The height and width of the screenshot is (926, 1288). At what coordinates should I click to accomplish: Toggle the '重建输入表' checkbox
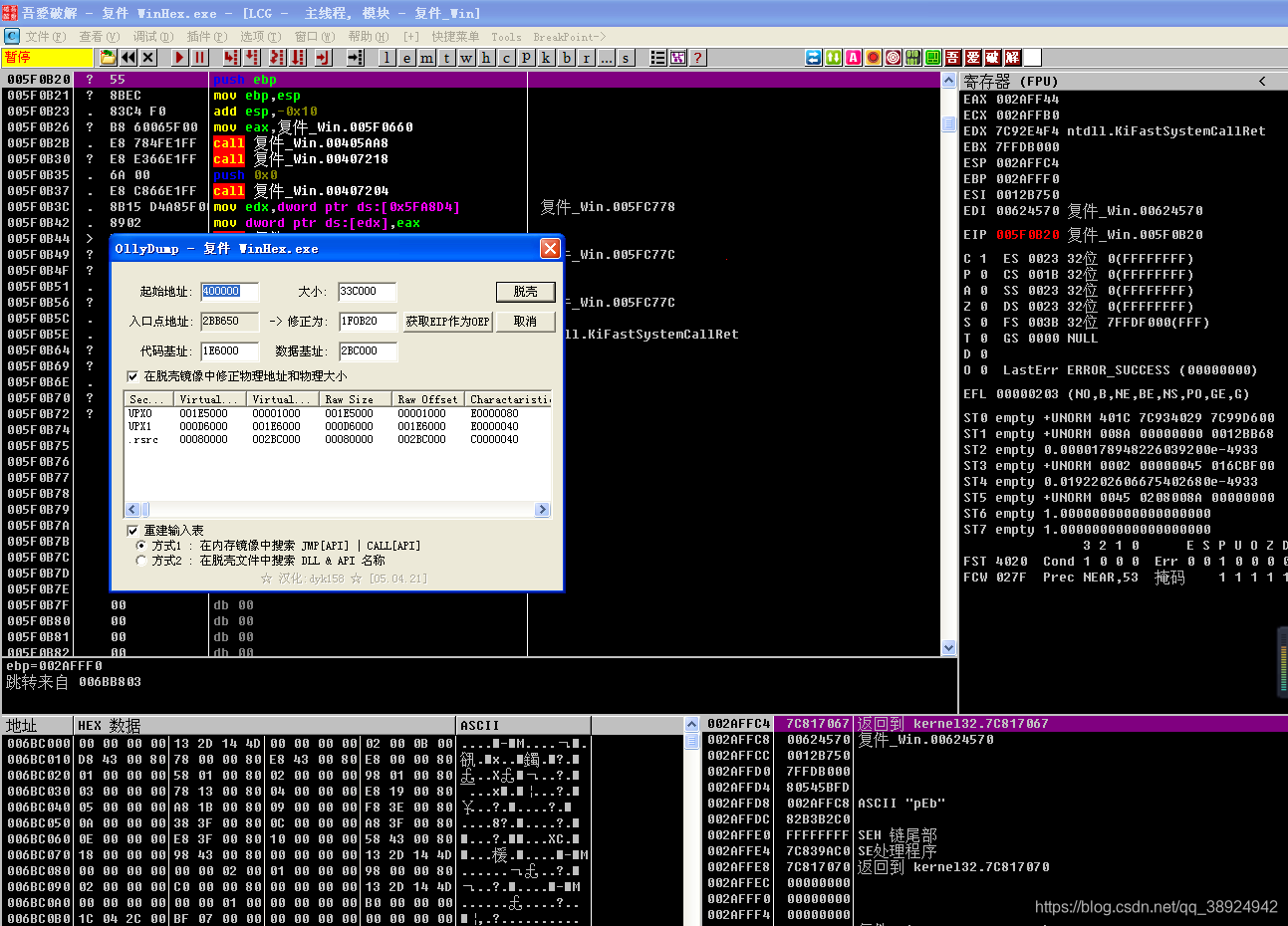coord(132,531)
